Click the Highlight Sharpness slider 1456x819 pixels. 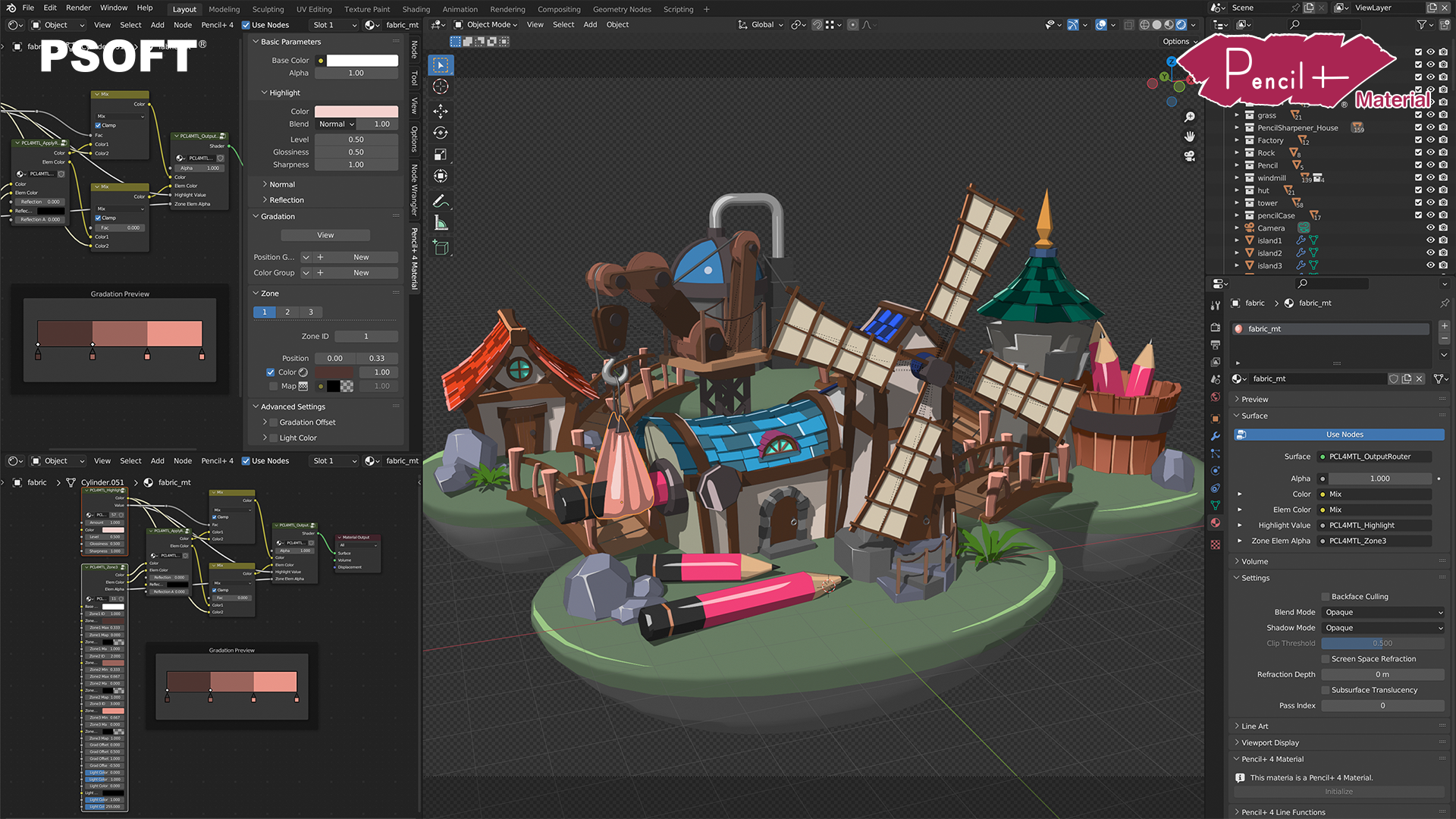click(x=356, y=165)
